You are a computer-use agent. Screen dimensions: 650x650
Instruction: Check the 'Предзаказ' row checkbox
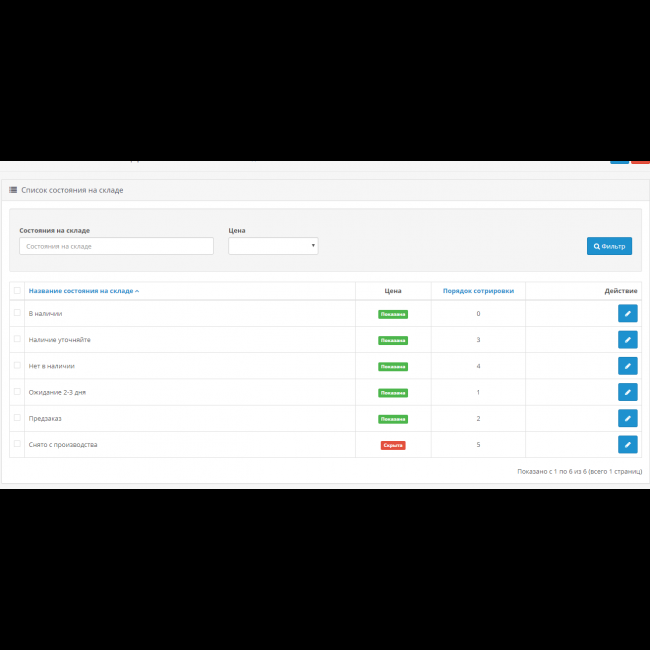point(17,417)
